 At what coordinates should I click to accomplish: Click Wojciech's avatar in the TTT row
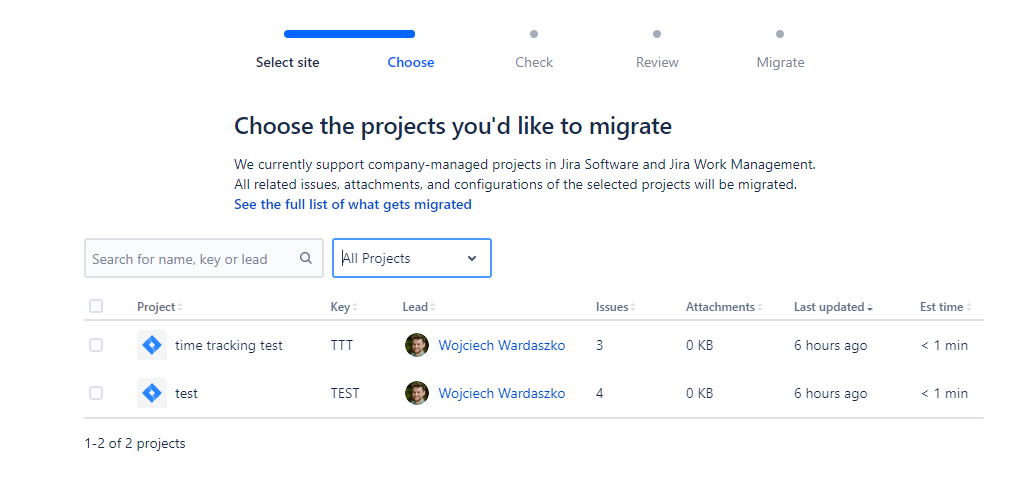click(417, 345)
